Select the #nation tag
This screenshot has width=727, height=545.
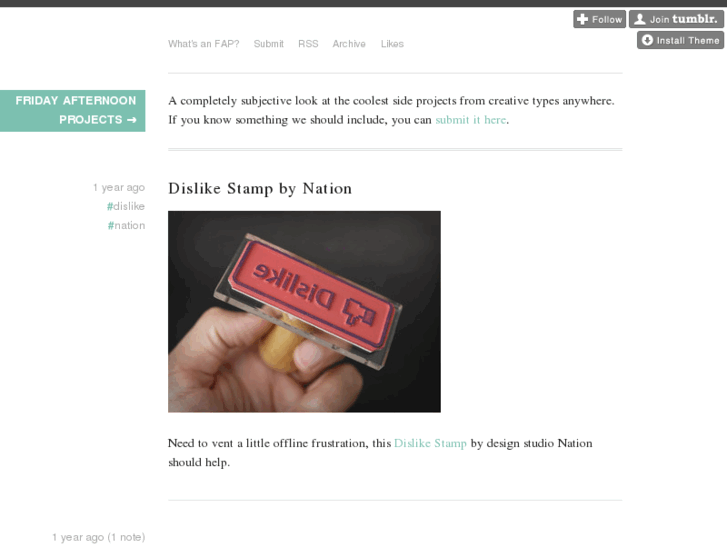click(x=126, y=225)
